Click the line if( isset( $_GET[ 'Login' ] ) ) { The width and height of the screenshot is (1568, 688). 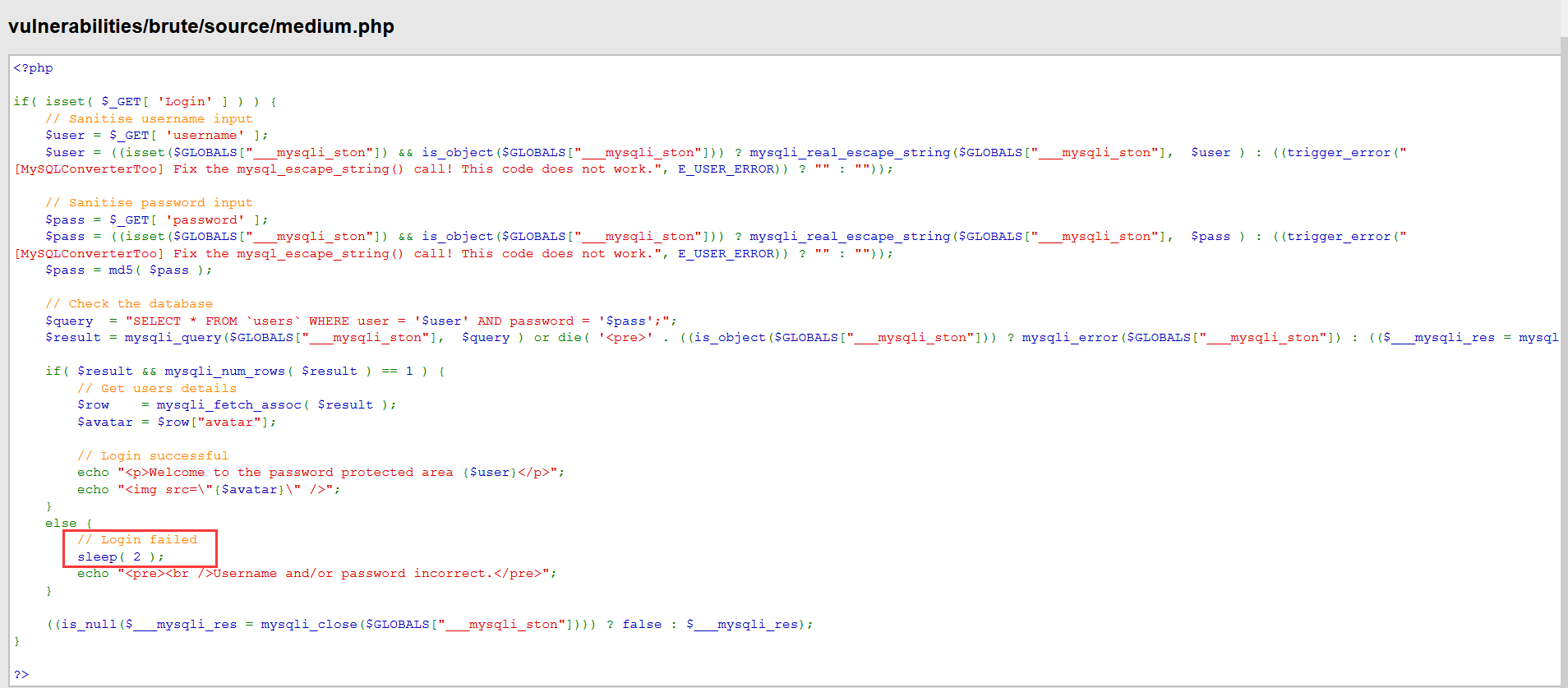(145, 102)
